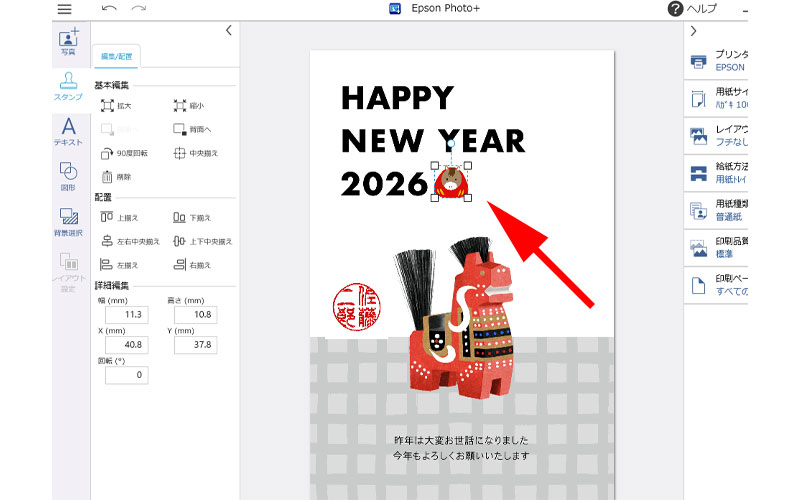Open paper type setting (普通紙)
The width and height of the screenshot is (800, 500).
click(x=716, y=210)
